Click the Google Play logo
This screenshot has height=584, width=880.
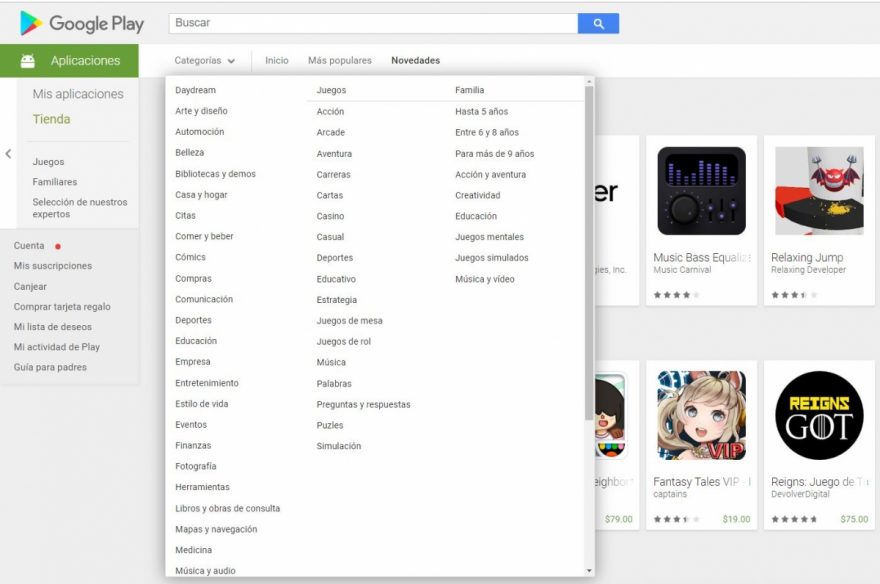[x=82, y=24]
